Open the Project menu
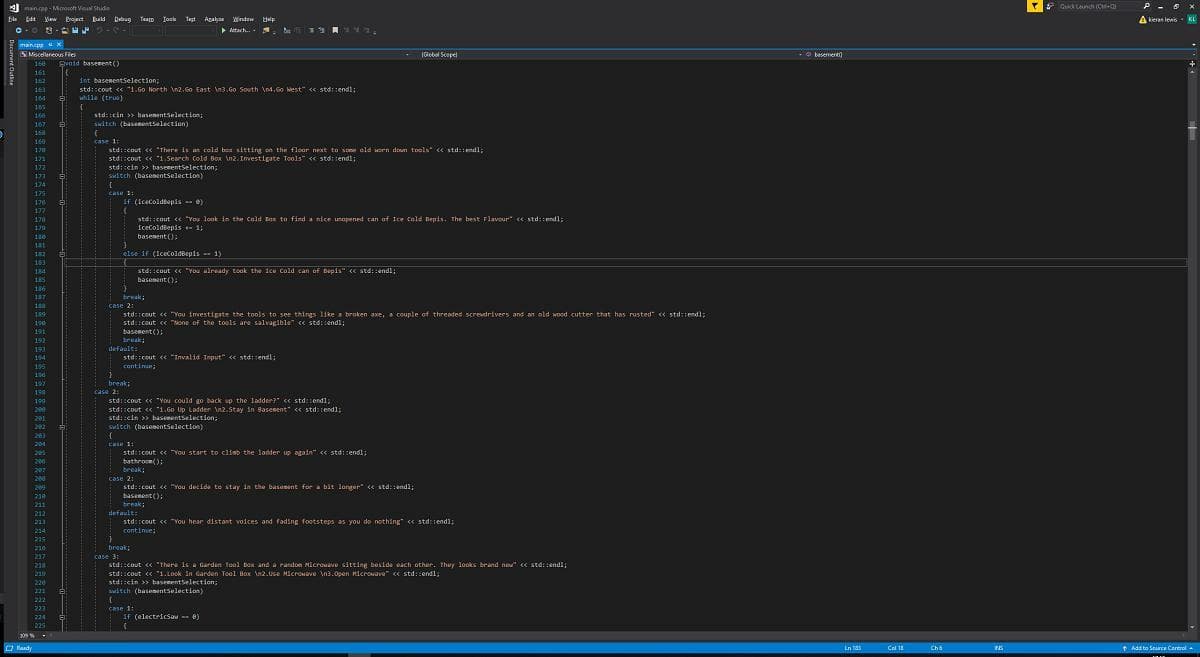The height and width of the screenshot is (657, 1200). pos(75,19)
